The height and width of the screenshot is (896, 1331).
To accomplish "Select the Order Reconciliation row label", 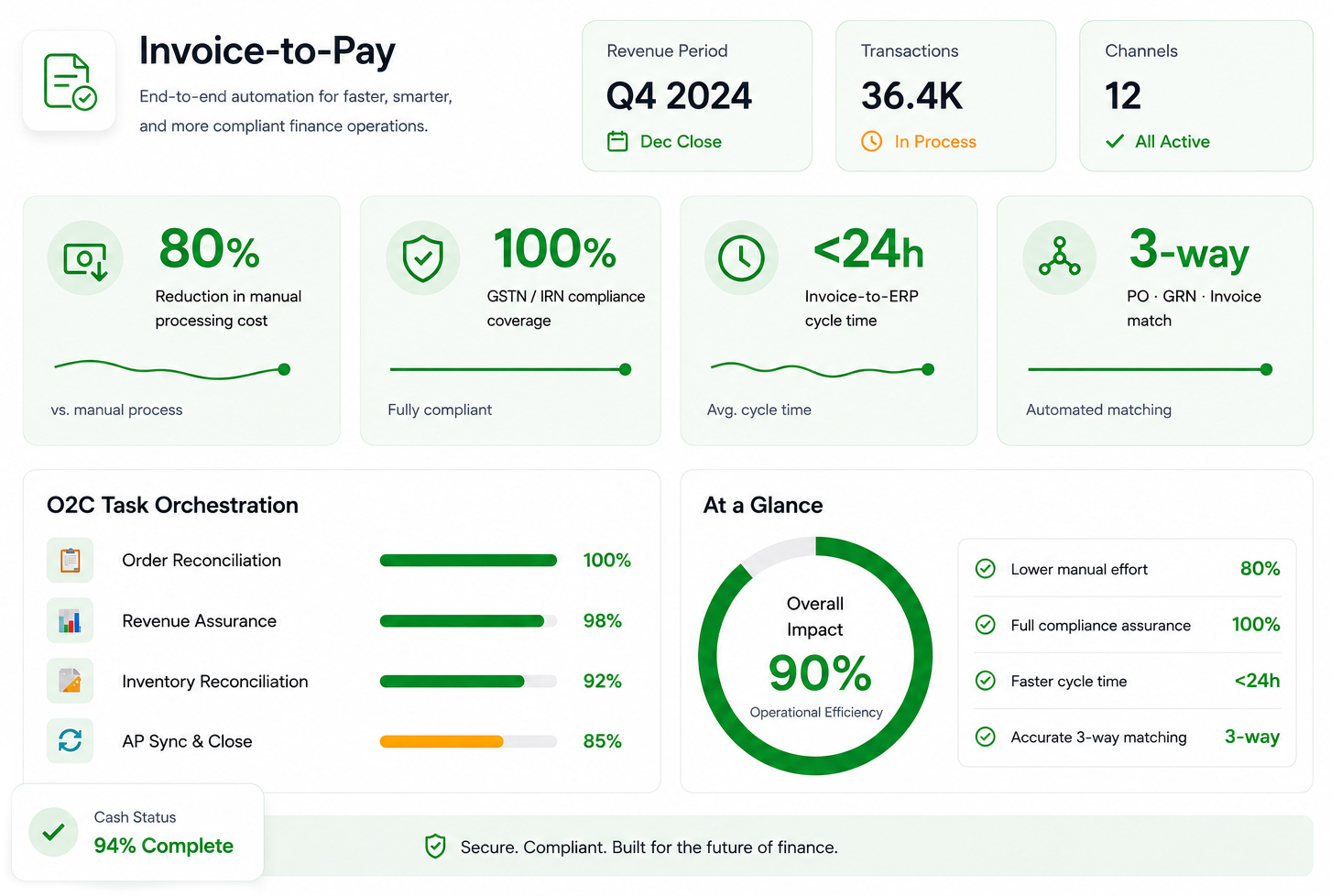I will click(x=202, y=560).
